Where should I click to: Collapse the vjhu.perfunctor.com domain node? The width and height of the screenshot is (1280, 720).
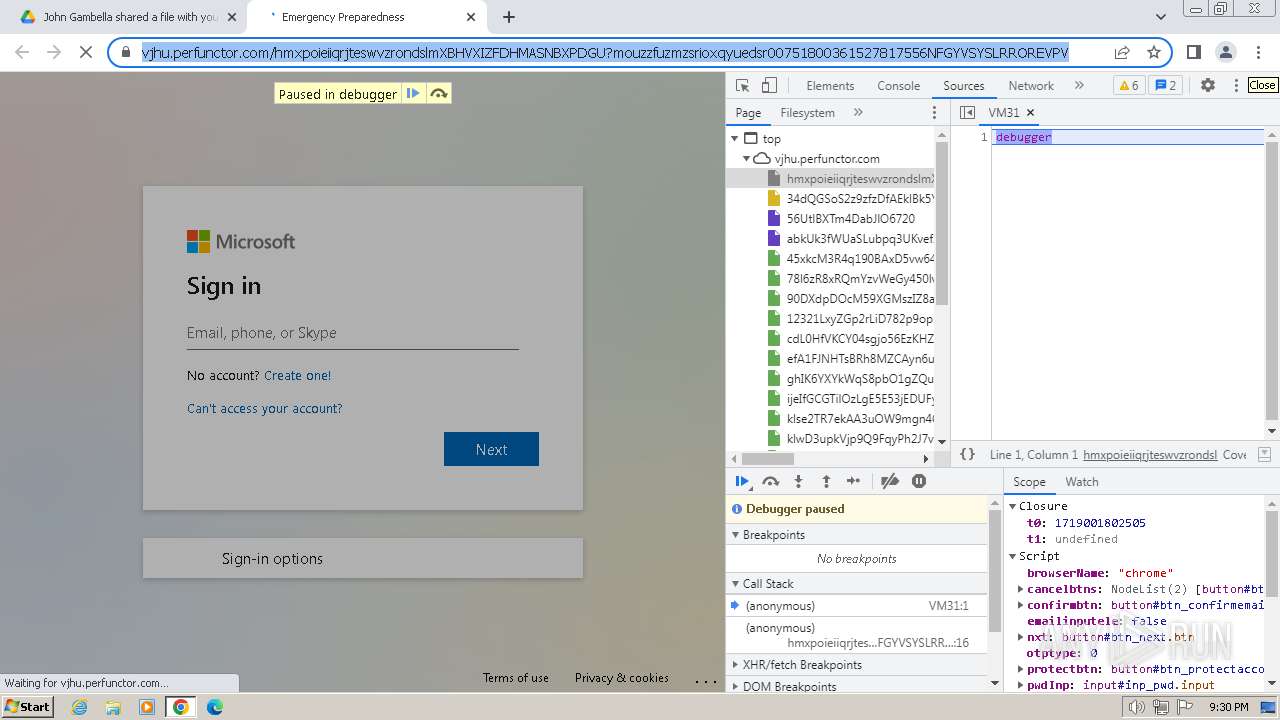click(746, 159)
